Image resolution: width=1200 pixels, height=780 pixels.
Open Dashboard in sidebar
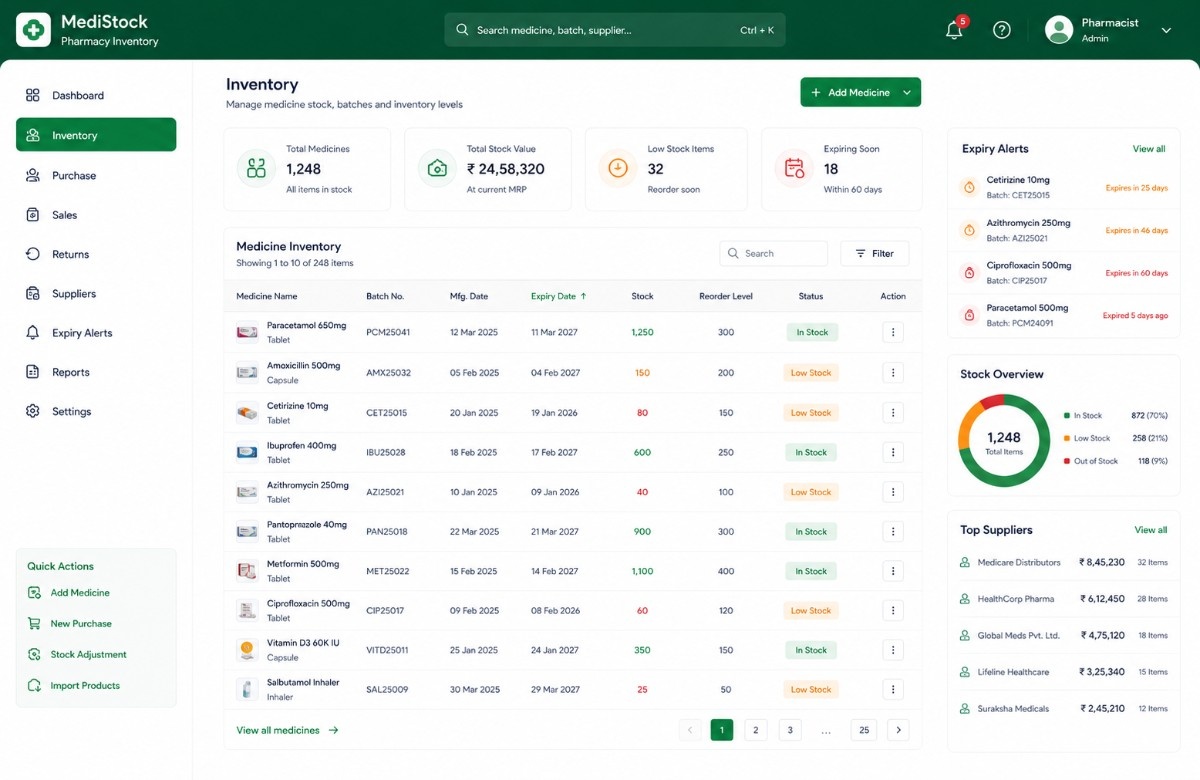click(x=96, y=95)
